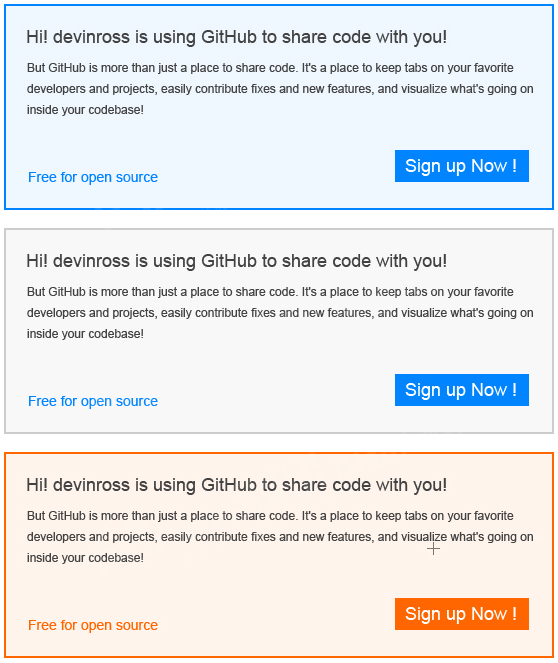This screenshot has height=663, width=558.
Task: Click 'inside your codebase!' in the gray card
Action: tap(85, 334)
